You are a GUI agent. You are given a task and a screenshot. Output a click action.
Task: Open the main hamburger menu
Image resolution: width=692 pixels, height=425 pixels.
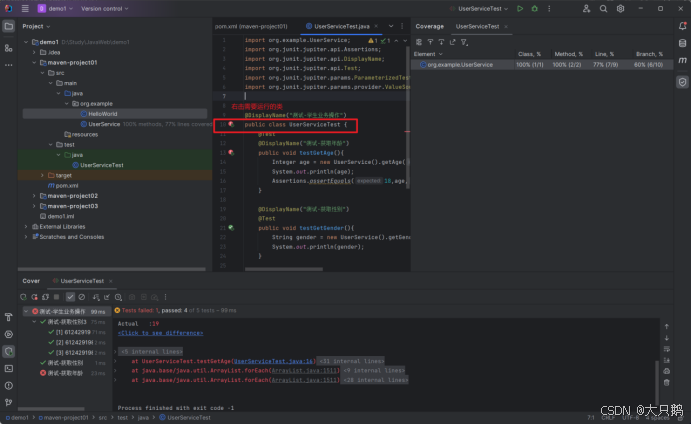pos(25,8)
